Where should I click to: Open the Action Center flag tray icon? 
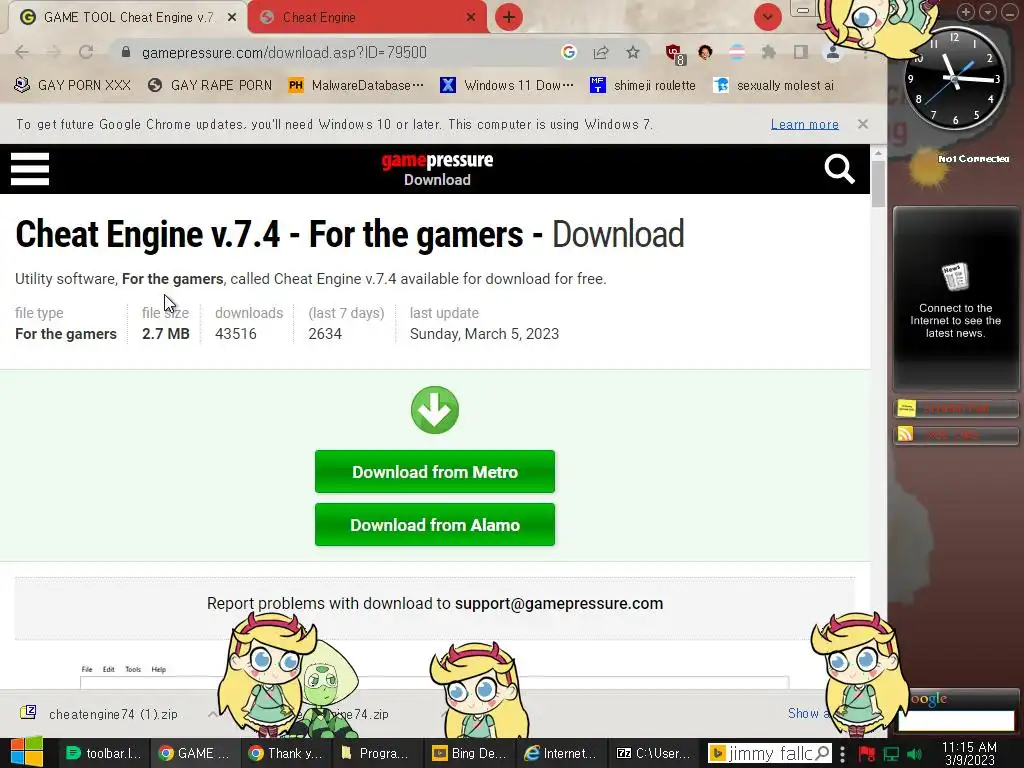[867, 754]
